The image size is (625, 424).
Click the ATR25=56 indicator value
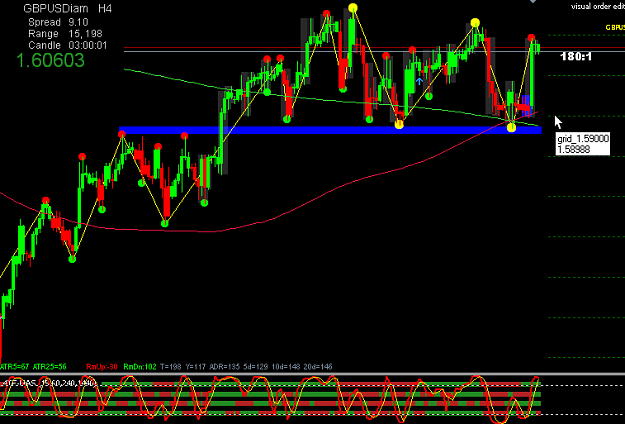tap(50, 367)
